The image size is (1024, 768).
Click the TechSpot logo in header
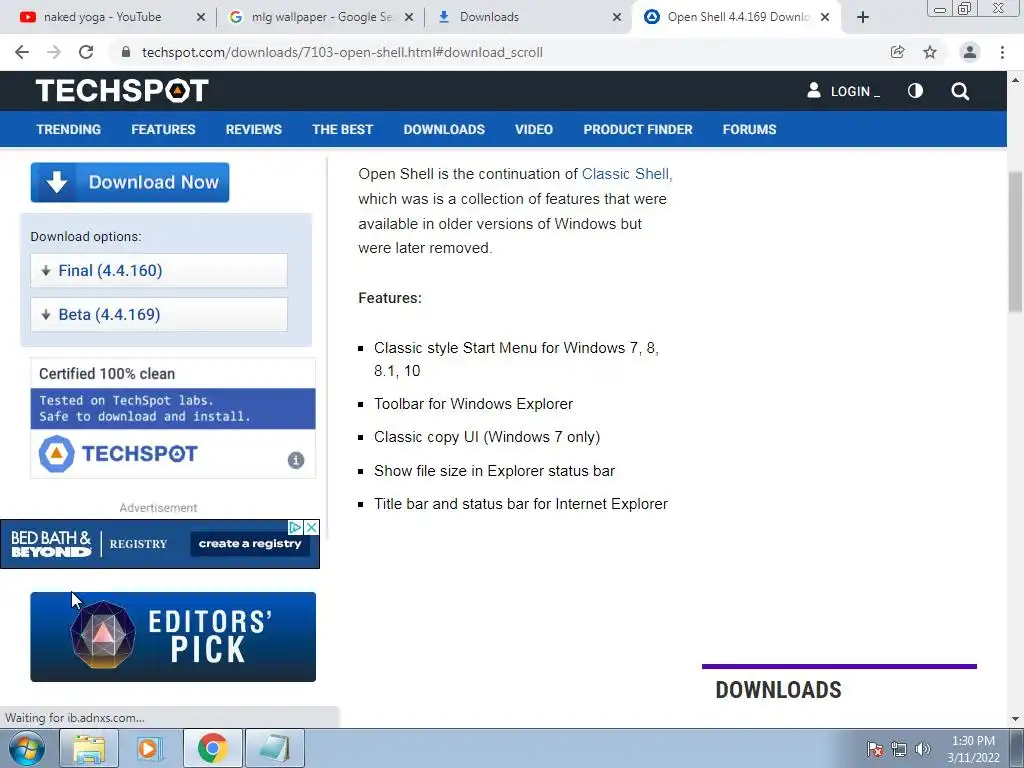(x=122, y=91)
